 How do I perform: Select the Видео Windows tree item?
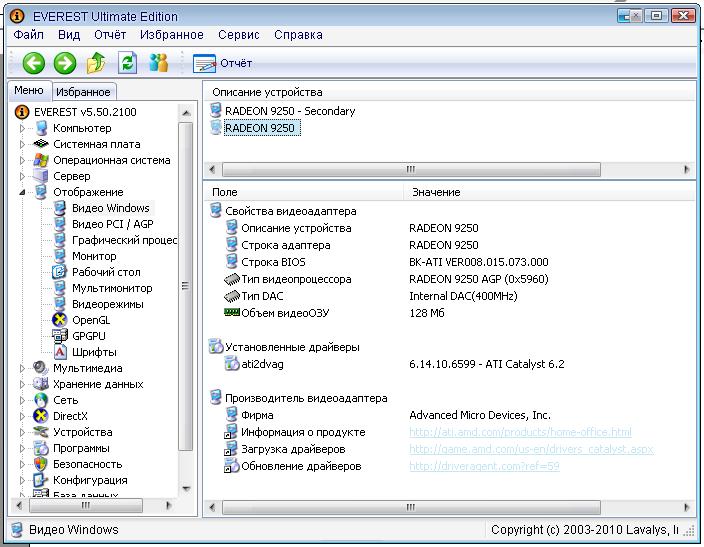(110, 208)
